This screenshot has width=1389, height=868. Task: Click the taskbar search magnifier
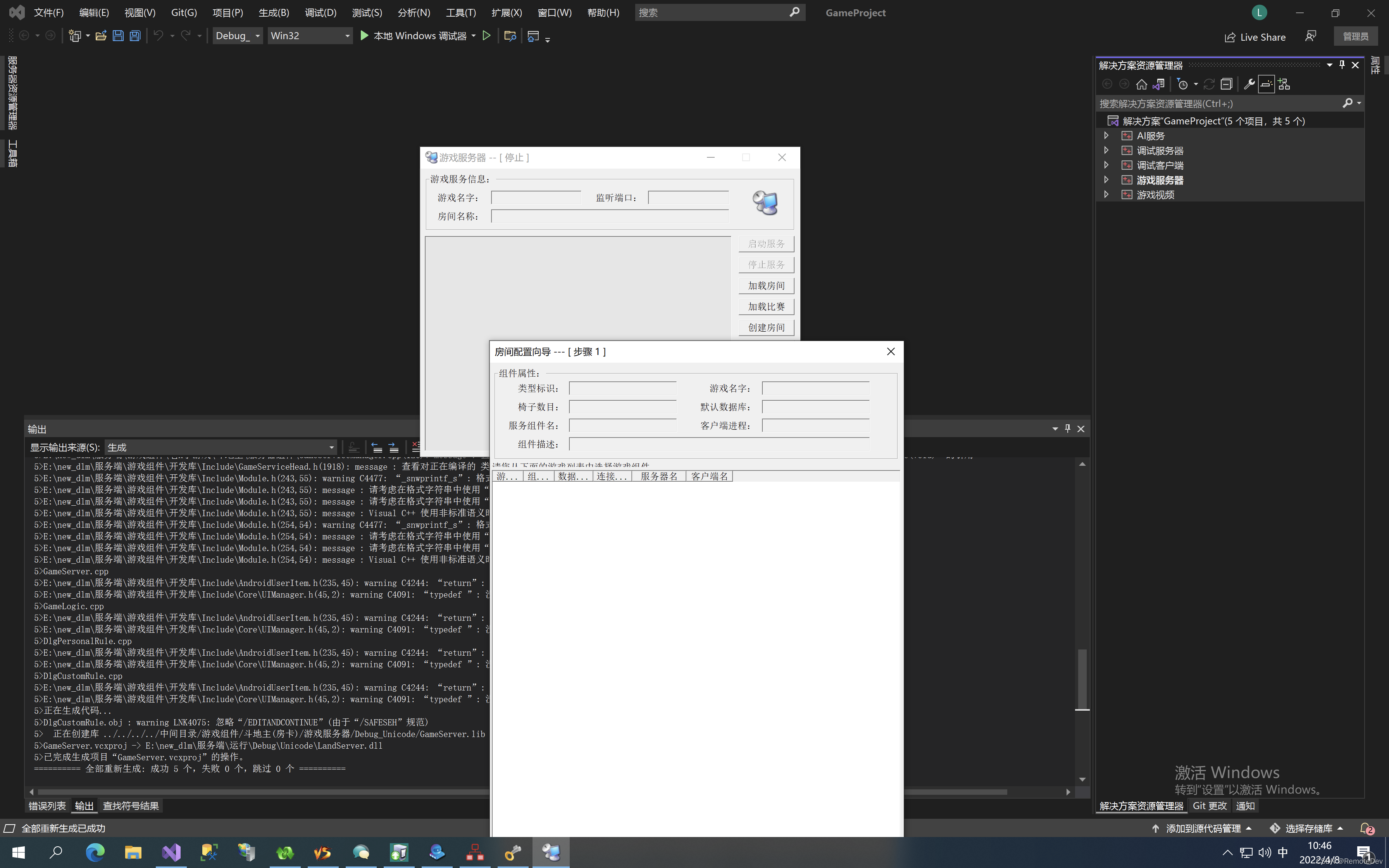coord(56,852)
